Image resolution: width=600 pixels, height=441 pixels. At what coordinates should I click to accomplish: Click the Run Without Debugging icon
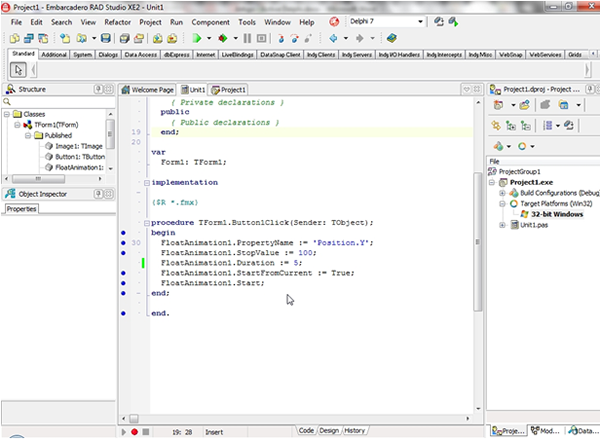(223, 38)
